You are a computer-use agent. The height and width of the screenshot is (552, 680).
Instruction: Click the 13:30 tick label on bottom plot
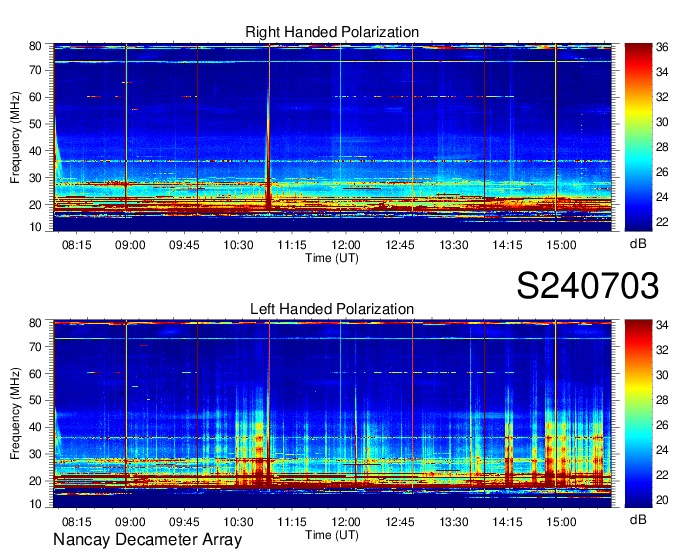pos(454,522)
